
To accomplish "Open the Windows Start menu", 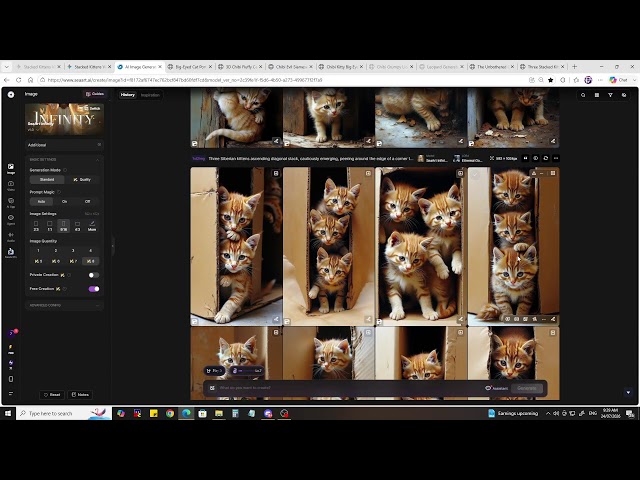I will coord(8,413).
